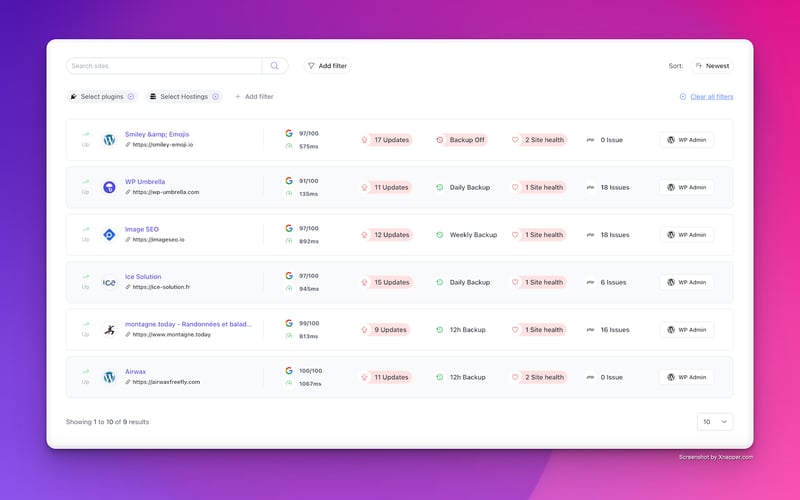The width and height of the screenshot is (800, 500).
Task: Open the Airwax site link
Action: point(135,371)
